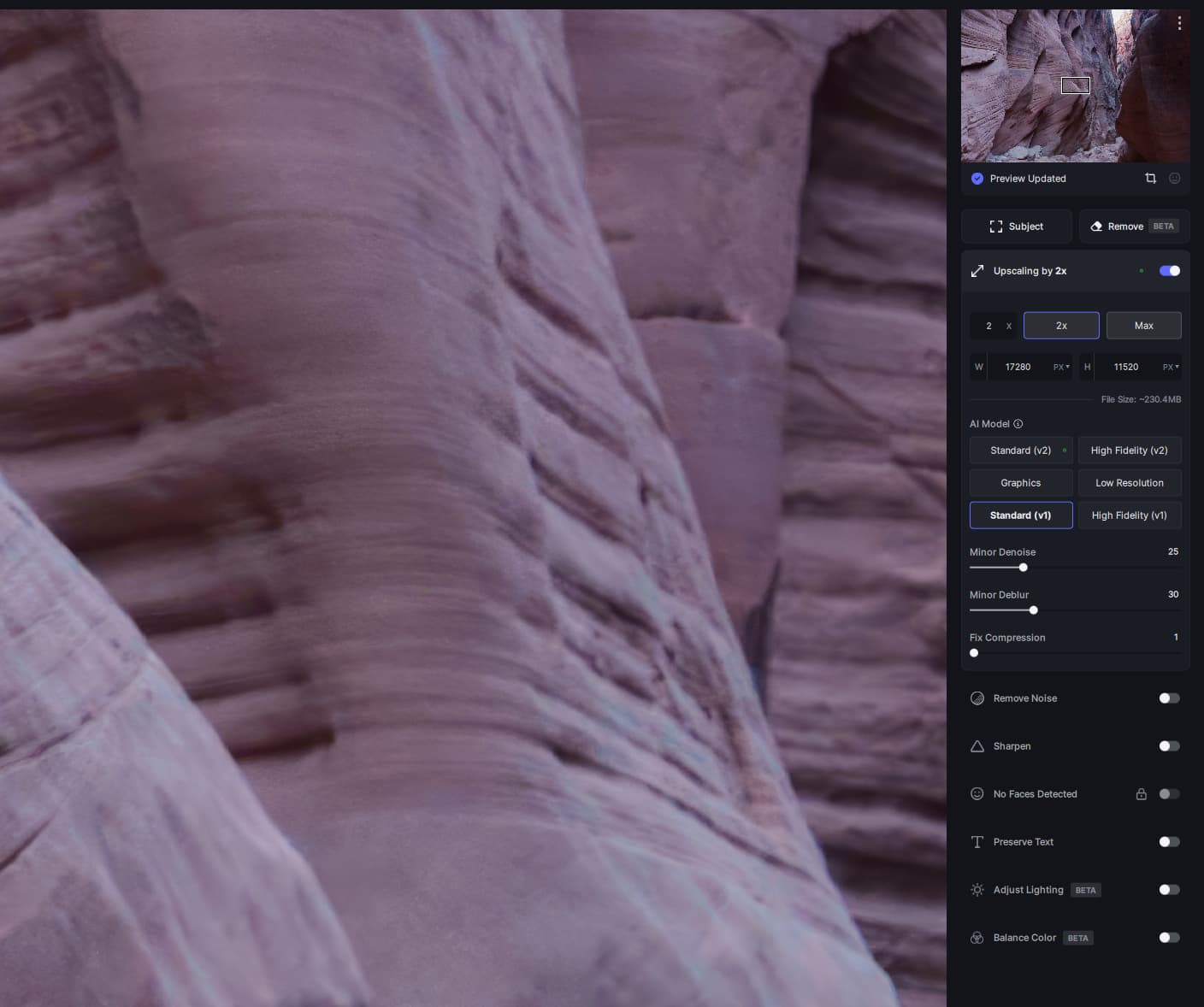Click the height value 11520 field
This screenshot has height=1007, width=1204.
point(1126,367)
